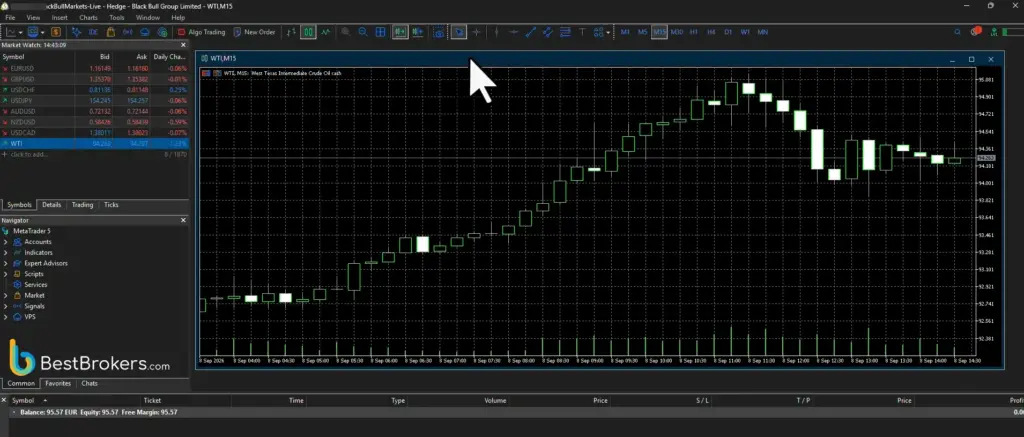Screen dimensions: 1024x437
Task: Select the cursor arrow tool
Action: [x=459, y=32]
